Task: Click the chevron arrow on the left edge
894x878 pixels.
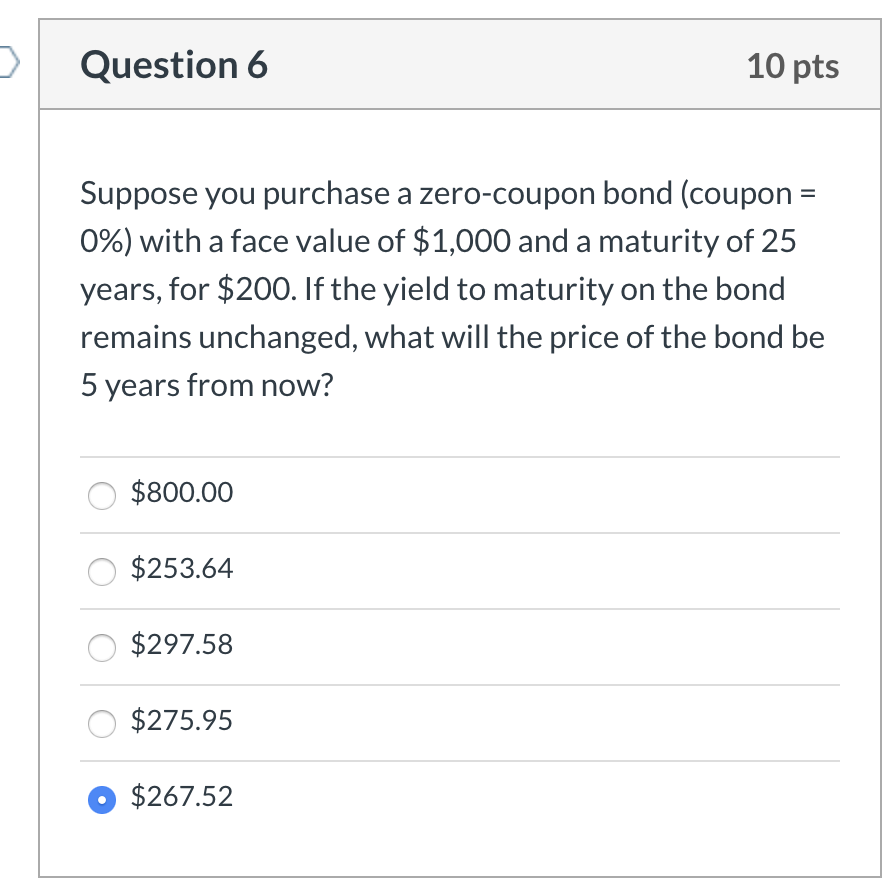Action: pos(6,62)
